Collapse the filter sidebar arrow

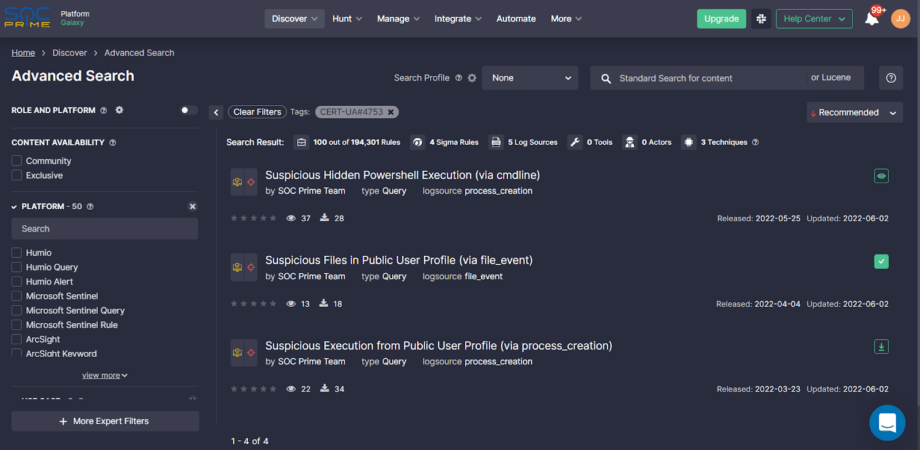(x=216, y=112)
